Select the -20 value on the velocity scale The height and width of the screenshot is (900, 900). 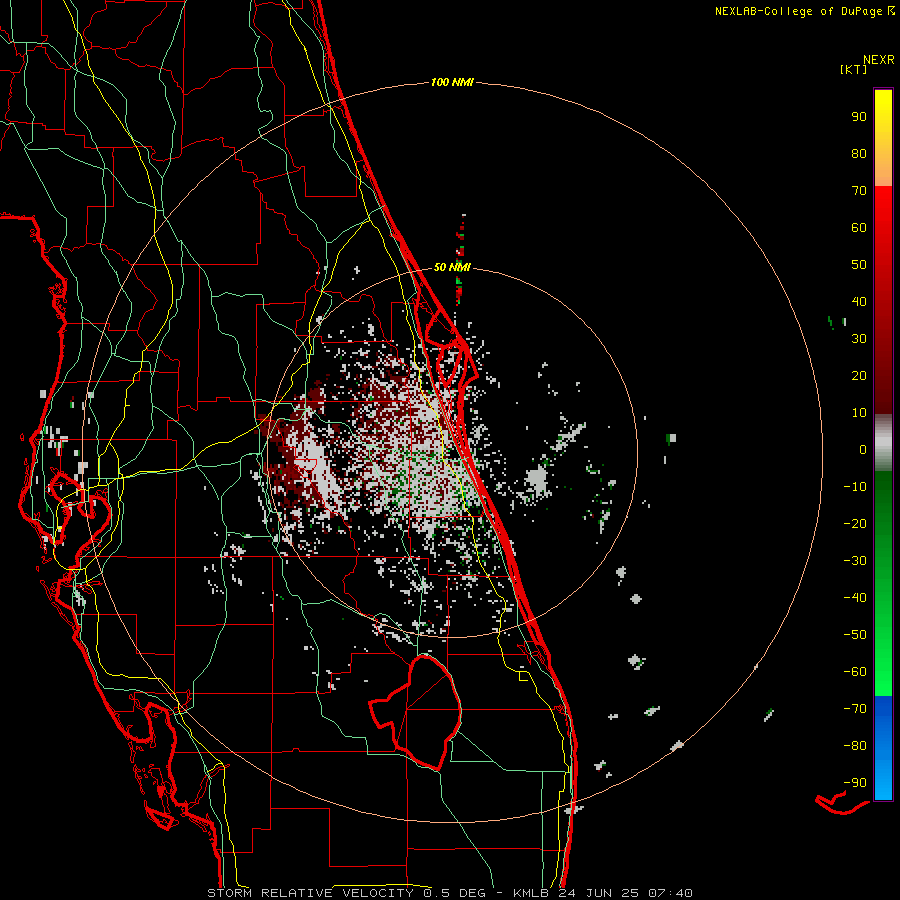pos(855,524)
